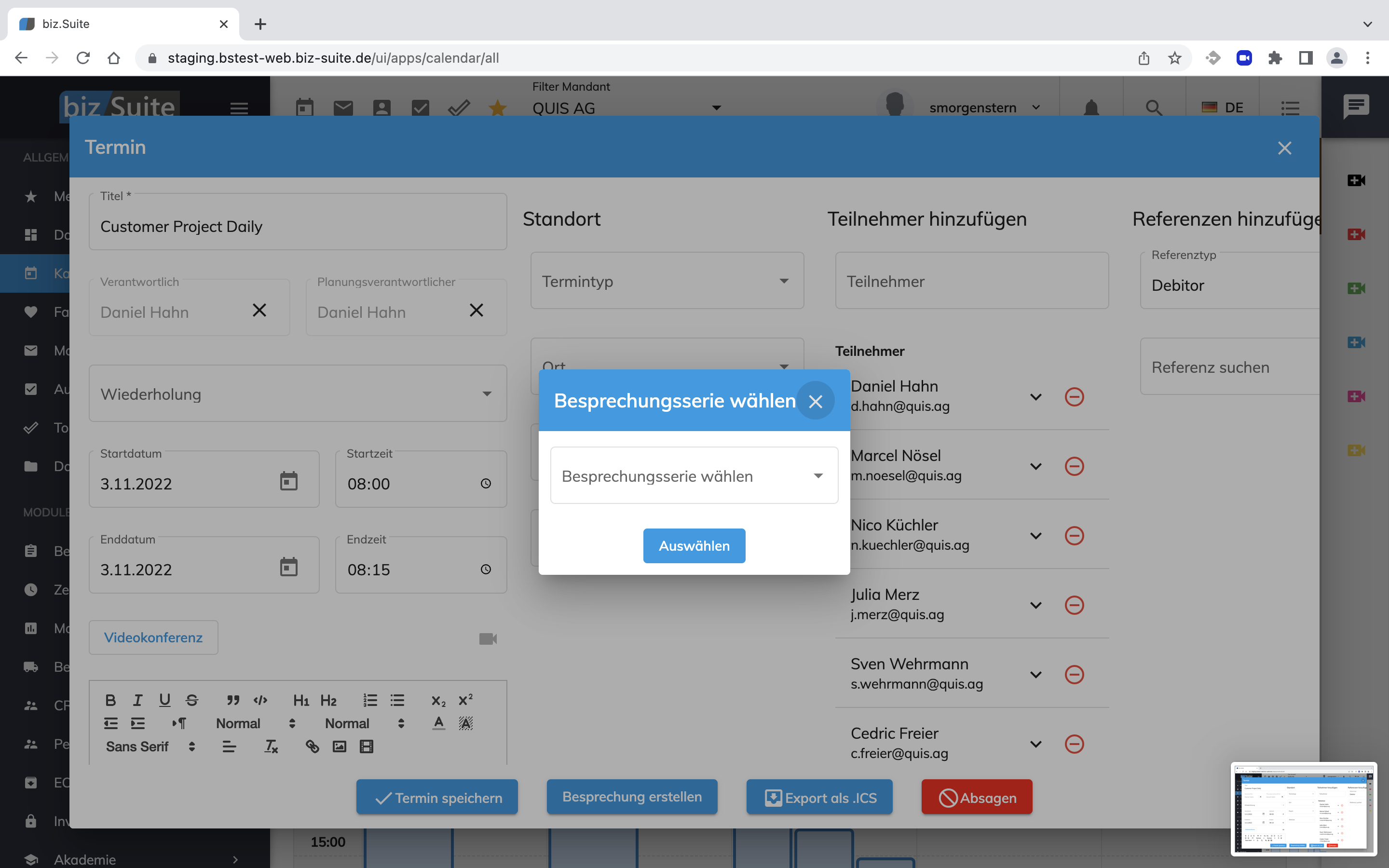Remove Daniel Hahn from participants
This screenshot has width=1389, height=868.
[1074, 397]
